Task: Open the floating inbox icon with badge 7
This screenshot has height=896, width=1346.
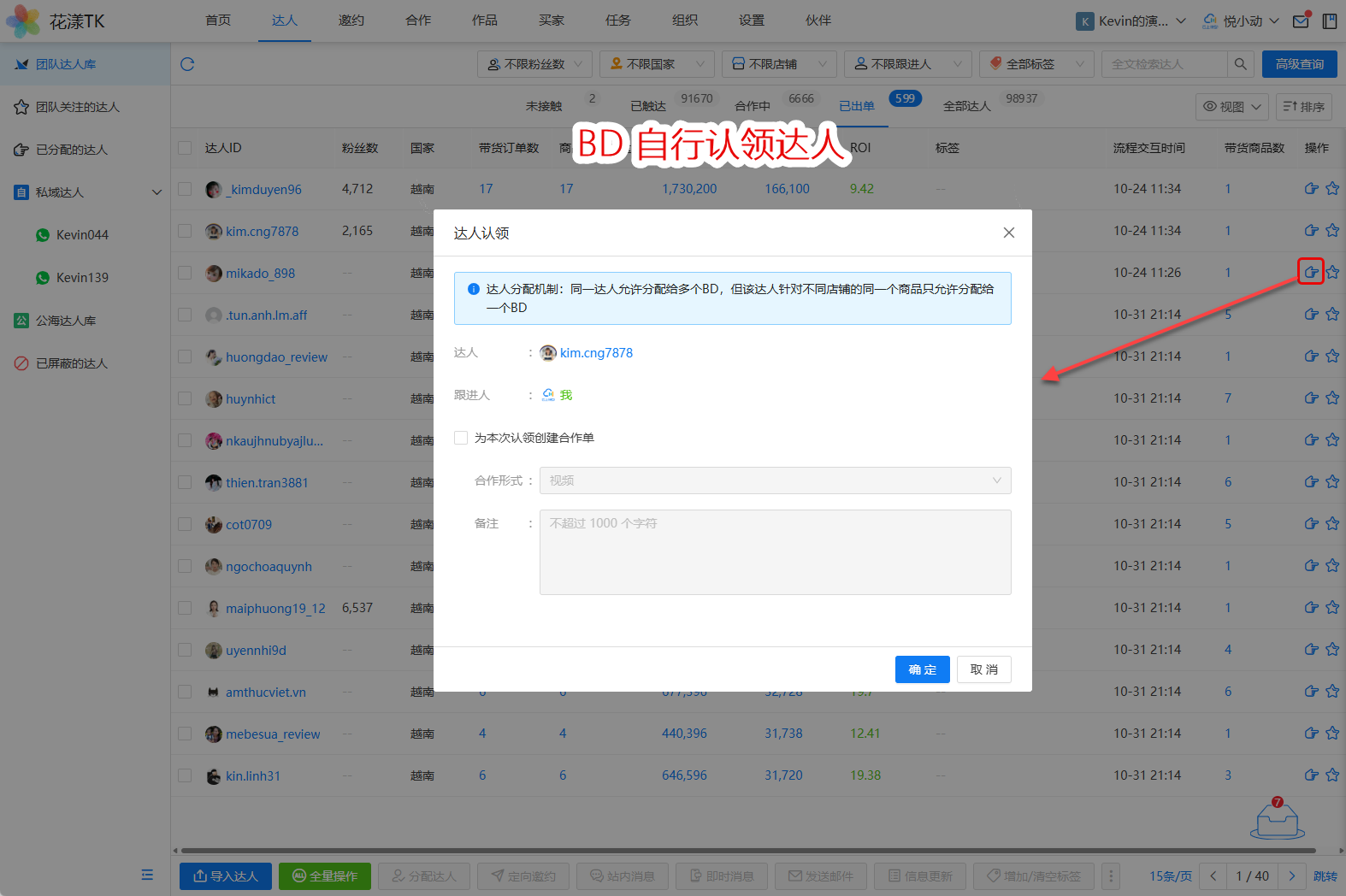Action: tap(1277, 821)
